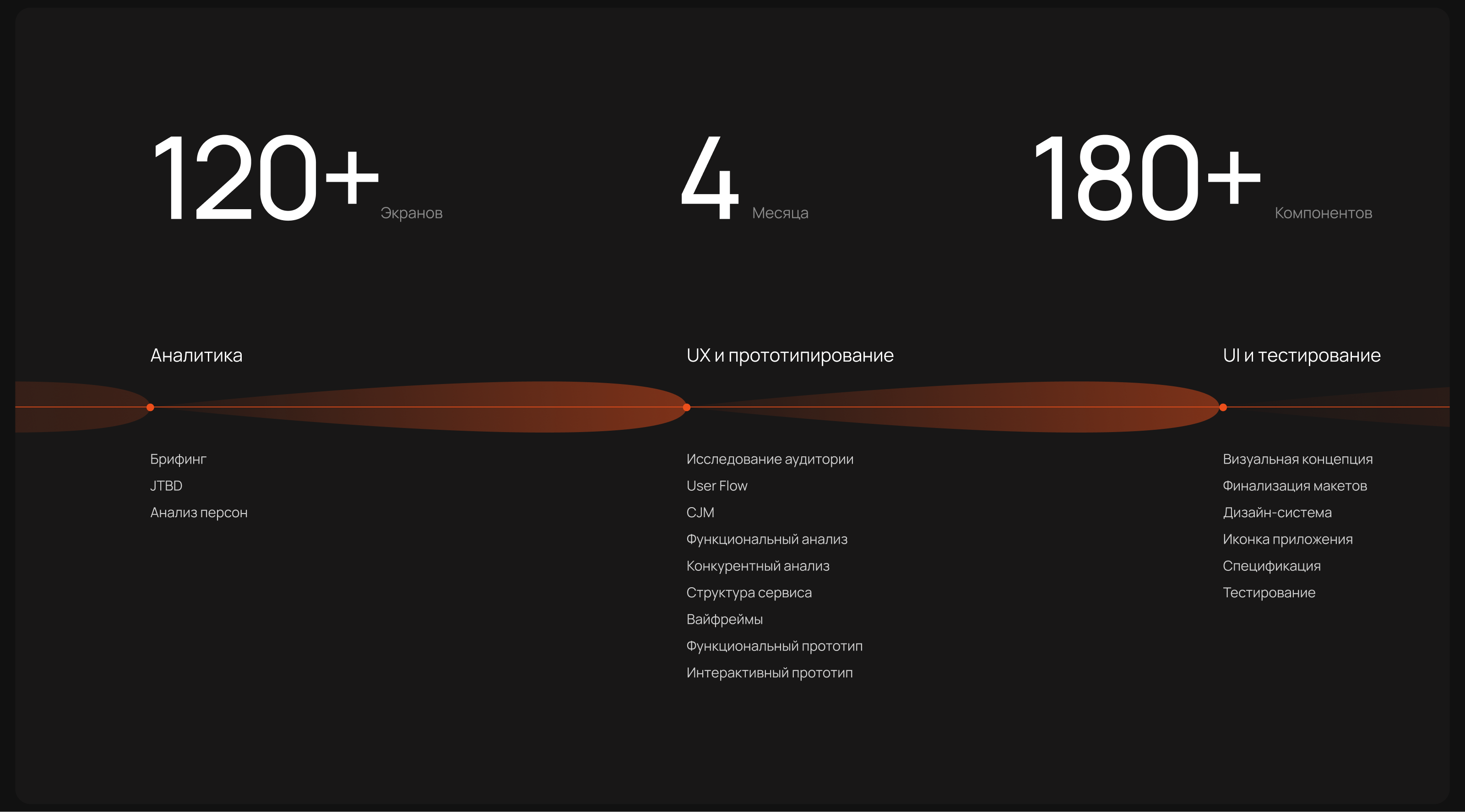Open the JTBD item
Image resolution: width=1465 pixels, height=812 pixels.
coord(166,486)
